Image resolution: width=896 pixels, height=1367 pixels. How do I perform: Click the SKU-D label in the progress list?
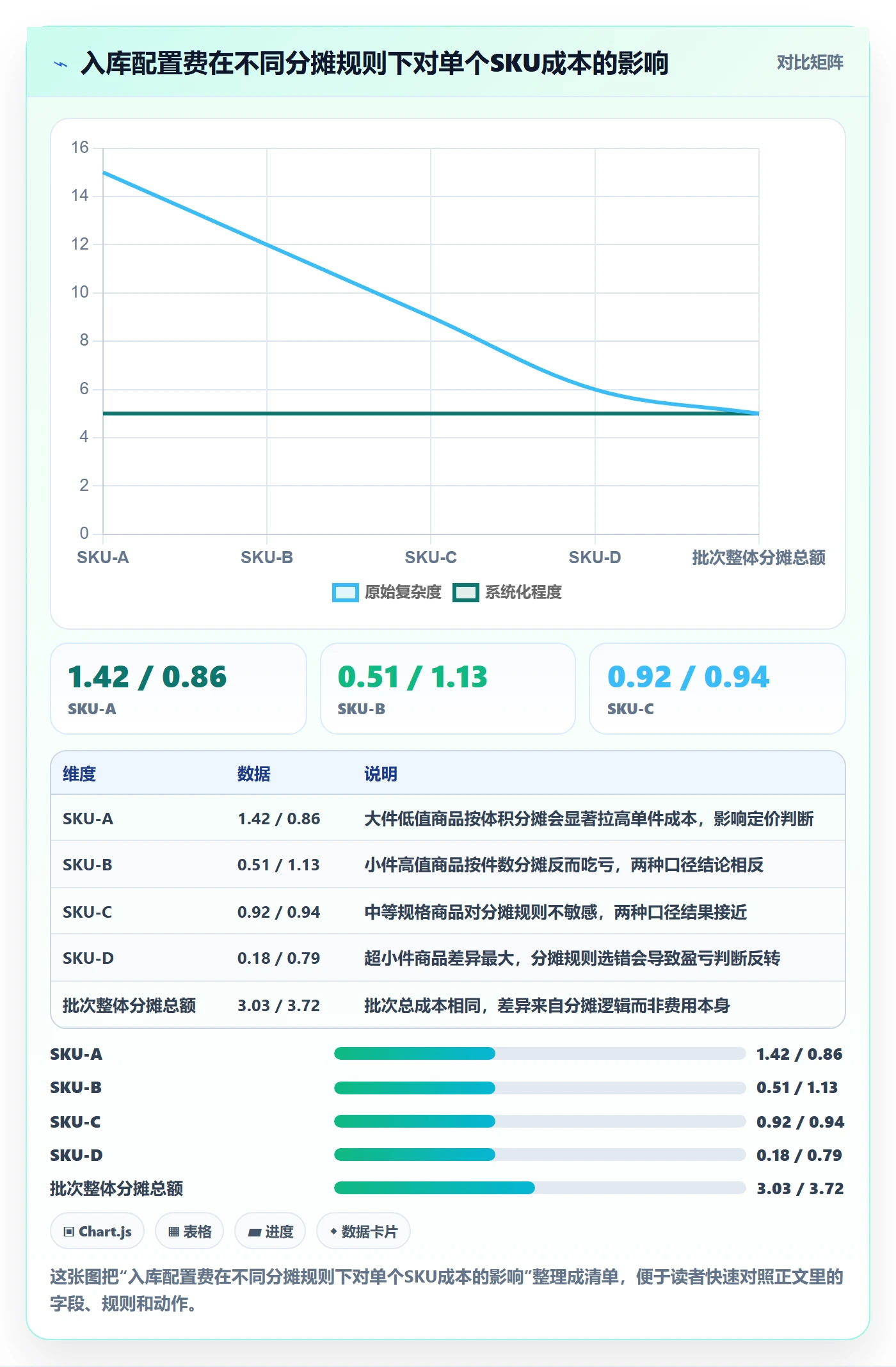pos(77,1155)
